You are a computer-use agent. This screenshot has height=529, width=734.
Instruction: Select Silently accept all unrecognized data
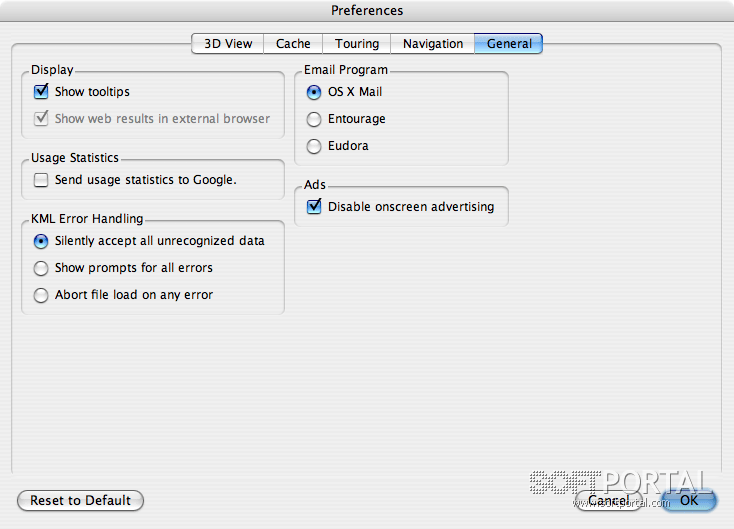click(x=41, y=241)
